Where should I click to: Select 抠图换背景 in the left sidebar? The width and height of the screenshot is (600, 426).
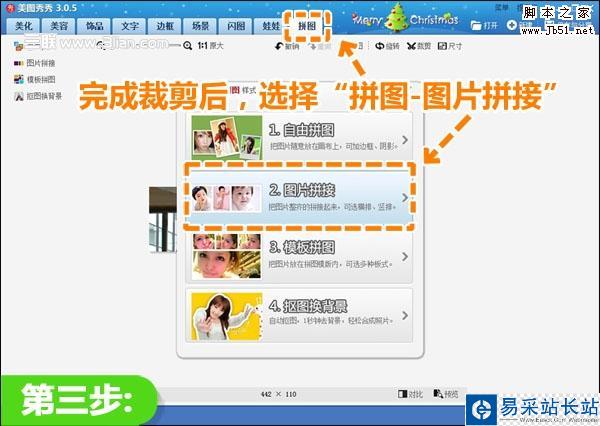pos(38,96)
